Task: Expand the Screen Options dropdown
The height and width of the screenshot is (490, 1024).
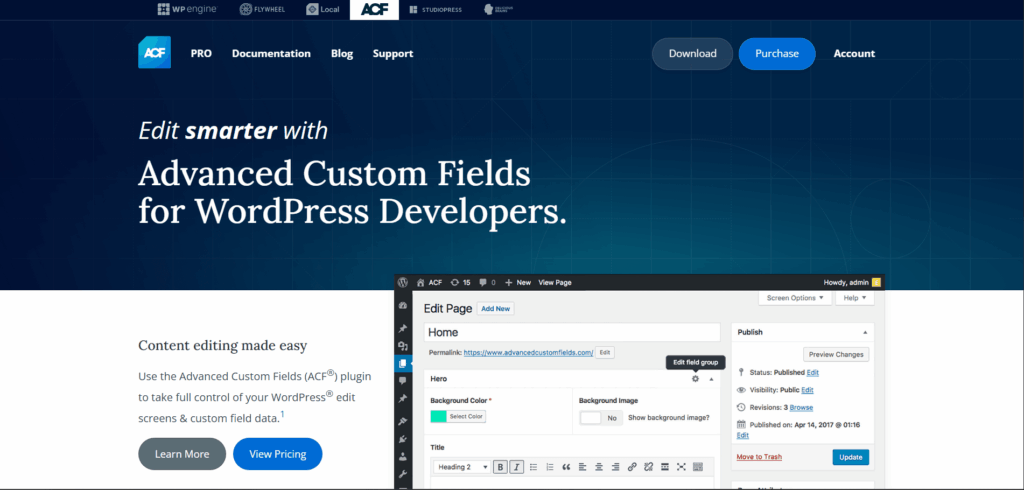Action: [795, 298]
